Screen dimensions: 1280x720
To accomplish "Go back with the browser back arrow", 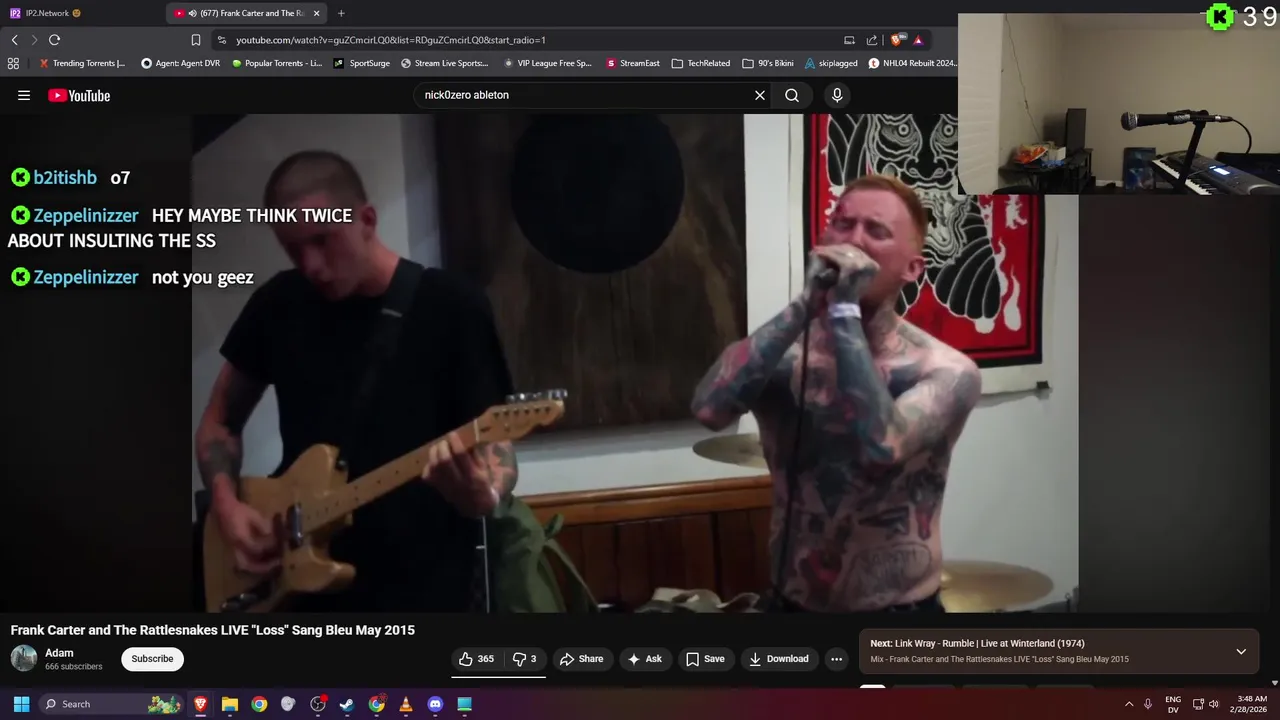I will (x=14, y=40).
